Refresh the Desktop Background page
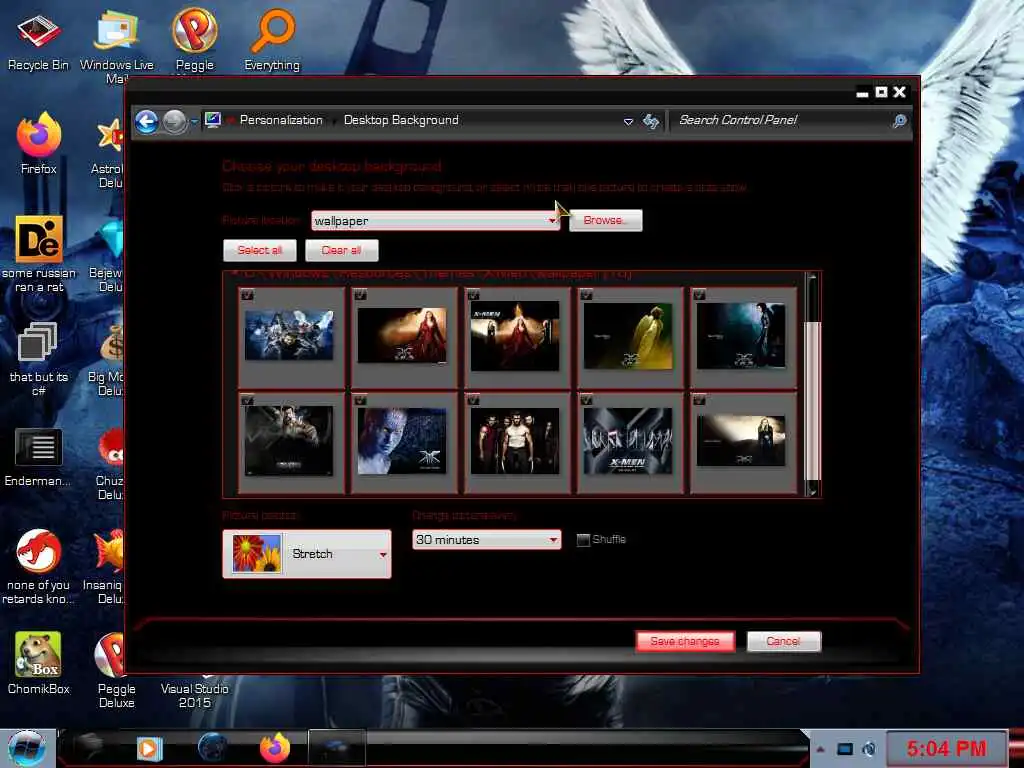The width and height of the screenshot is (1024, 768). pos(650,121)
